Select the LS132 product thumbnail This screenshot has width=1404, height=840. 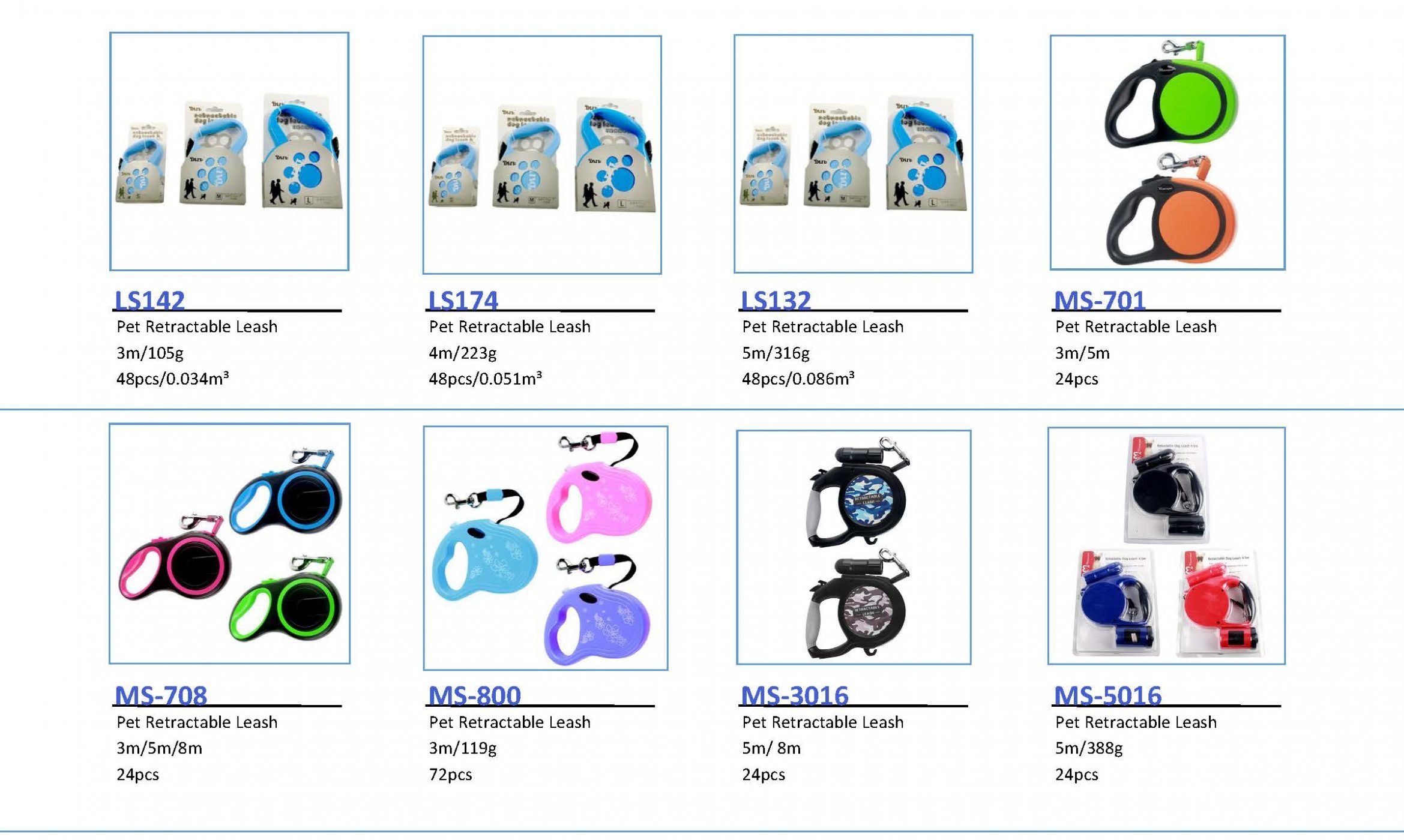853,154
